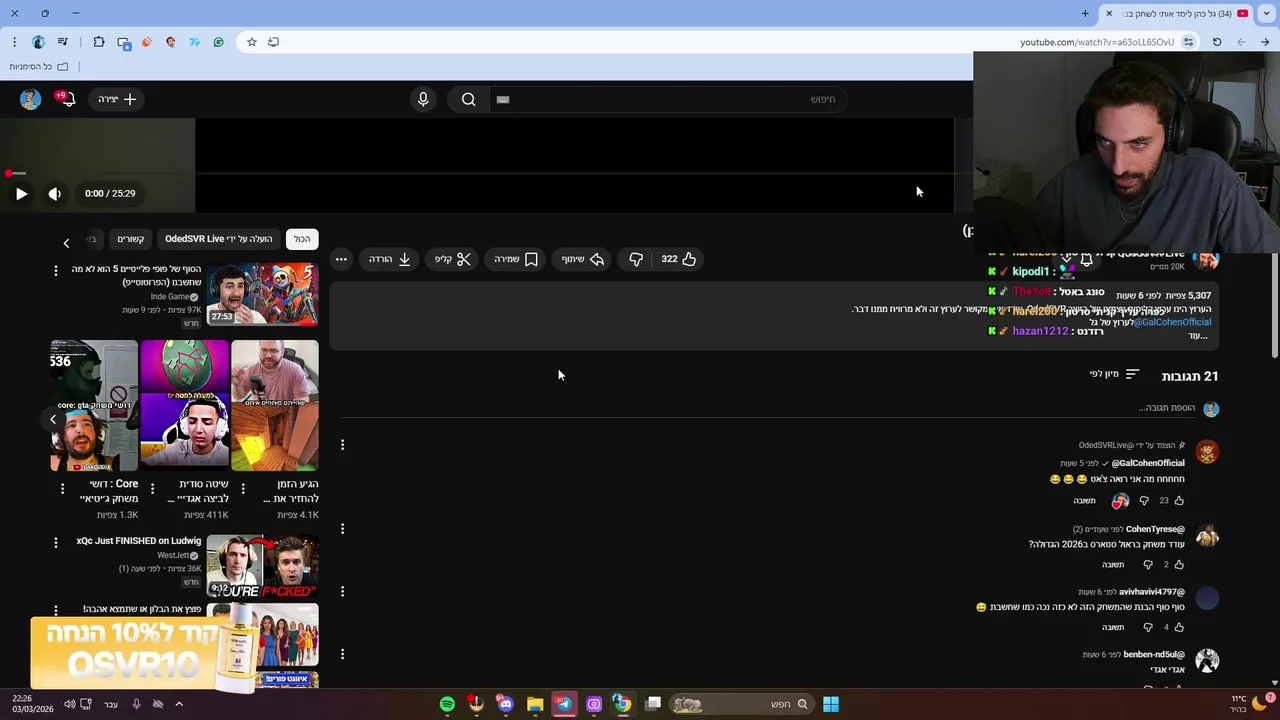Open Spotify from the taskbar
Screen dimensions: 1280x720
[447, 704]
